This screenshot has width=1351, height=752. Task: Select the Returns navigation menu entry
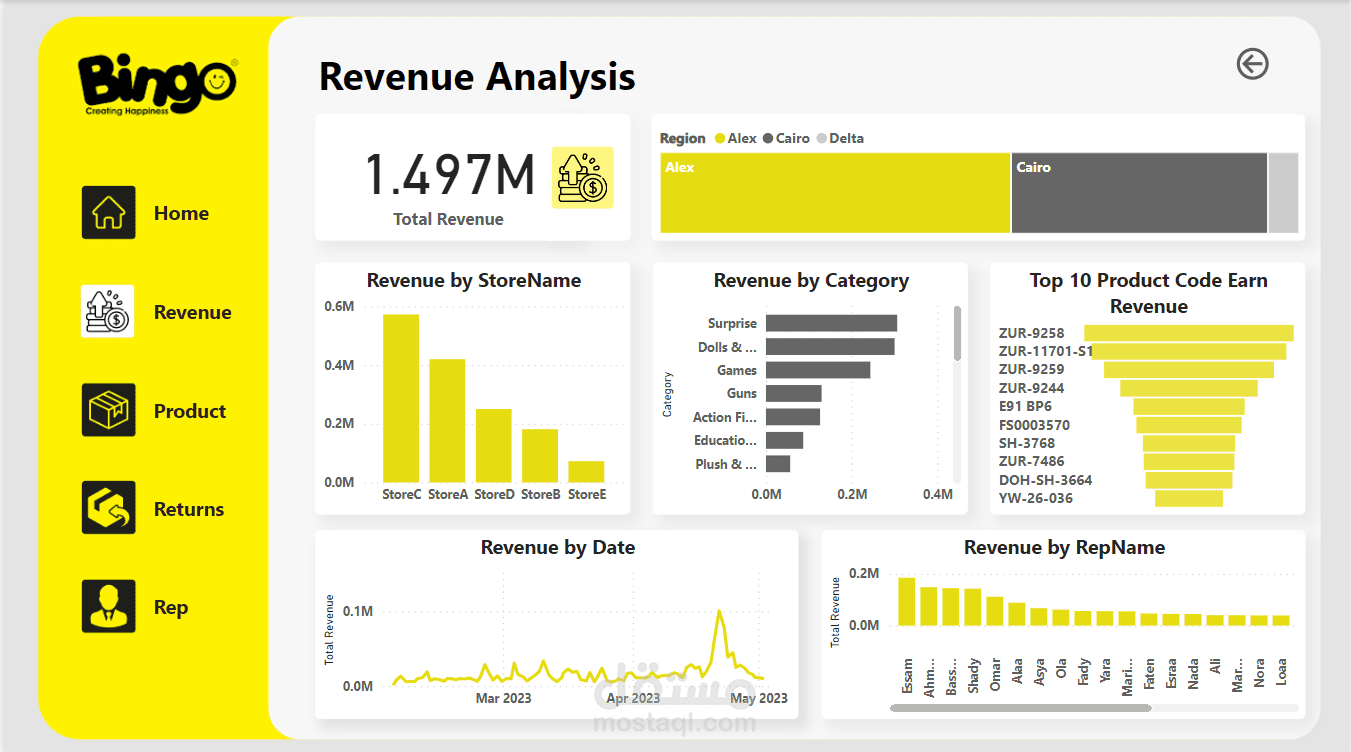coord(189,507)
